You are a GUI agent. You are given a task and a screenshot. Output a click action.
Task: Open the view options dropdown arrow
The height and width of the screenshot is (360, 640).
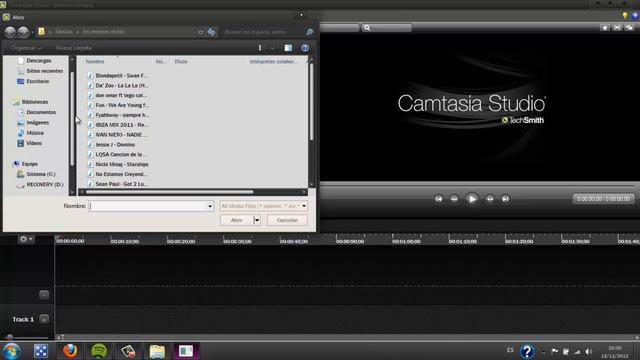click(x=272, y=48)
